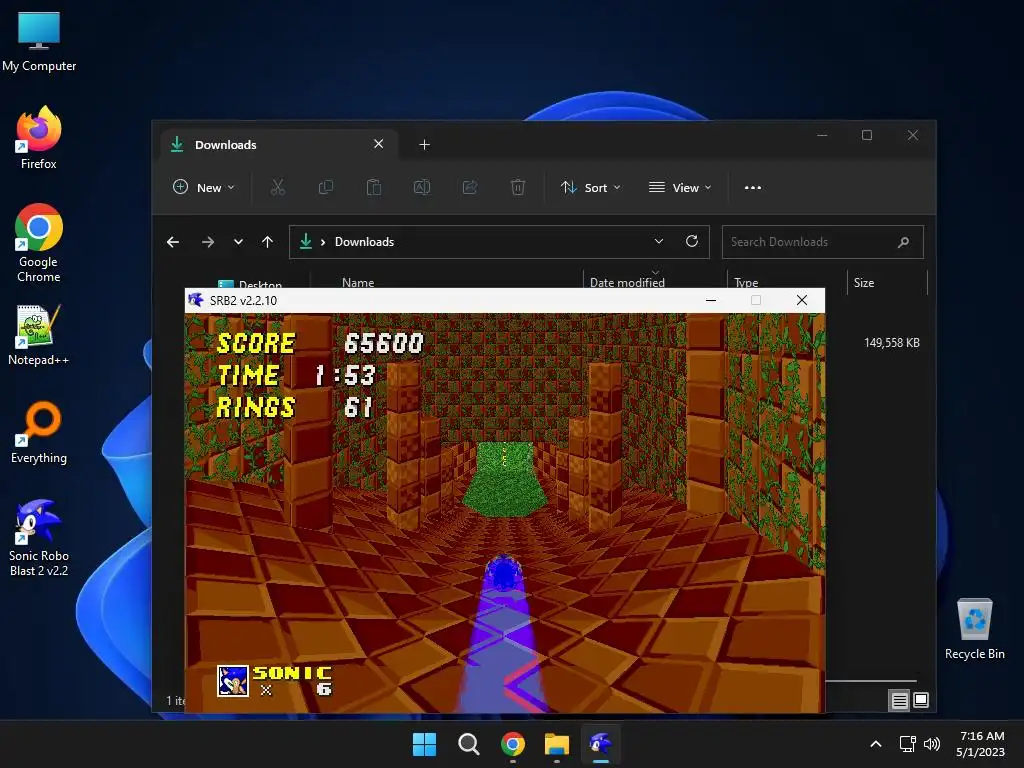This screenshot has width=1024, height=768.
Task: Open taskbar Search
Action: [x=468, y=744]
